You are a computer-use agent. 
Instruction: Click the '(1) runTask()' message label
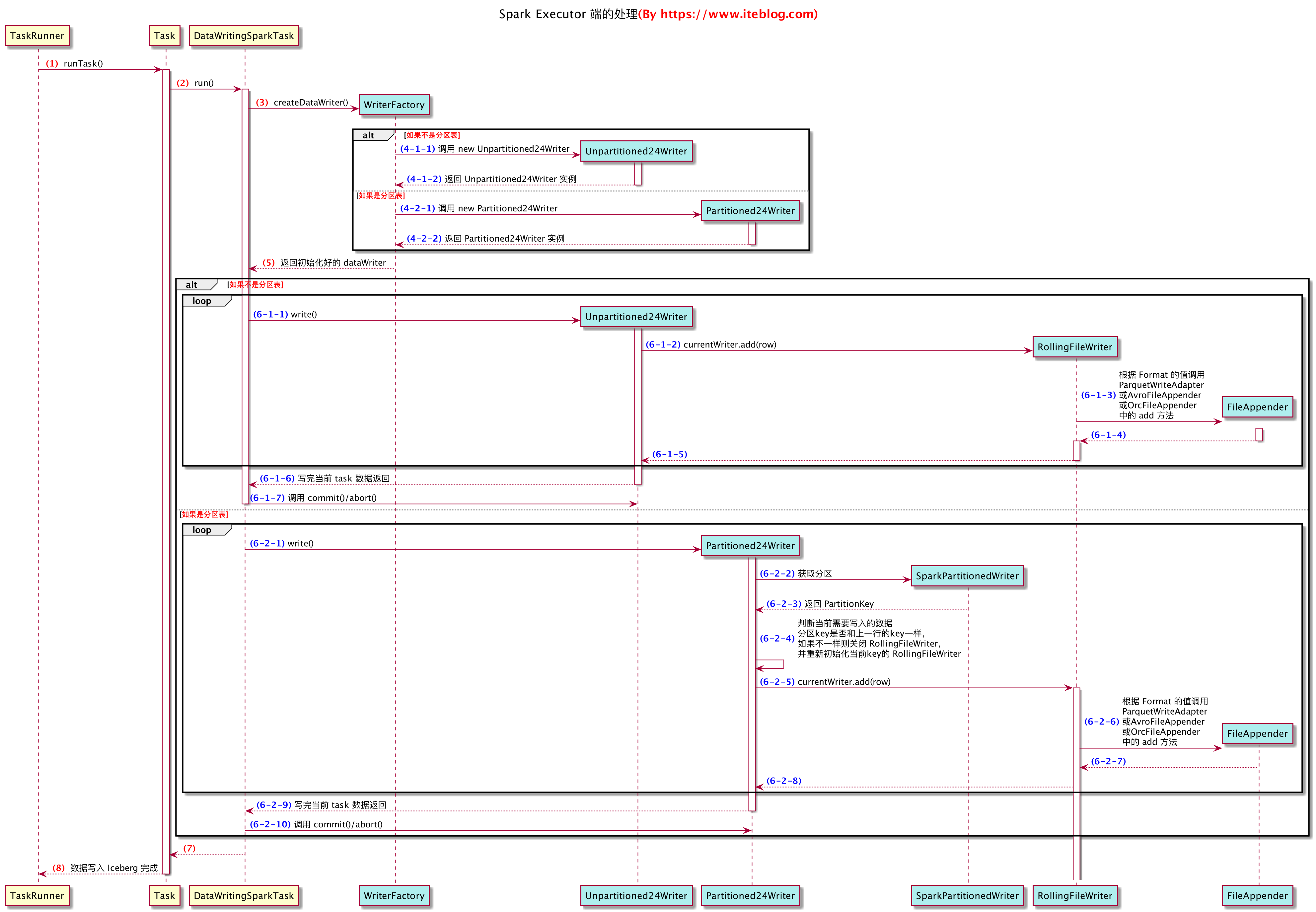74,63
